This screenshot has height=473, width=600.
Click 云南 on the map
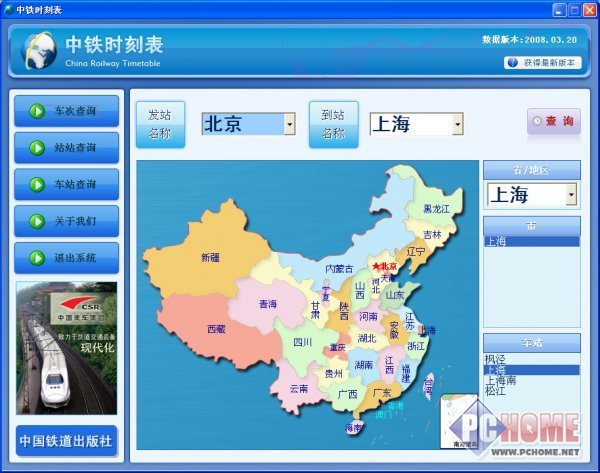click(299, 389)
